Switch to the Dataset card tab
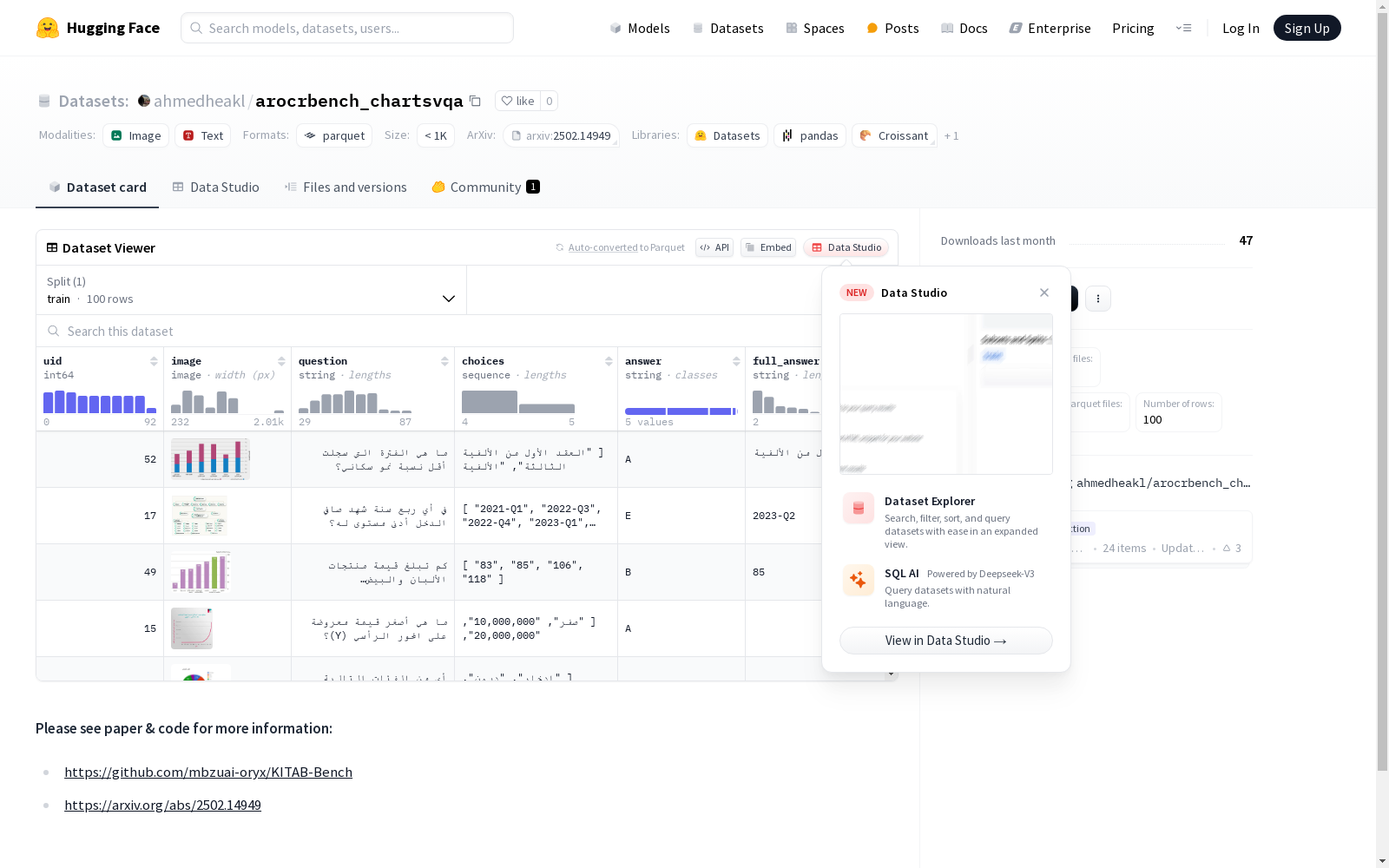This screenshot has height=868, width=1389. [97, 187]
